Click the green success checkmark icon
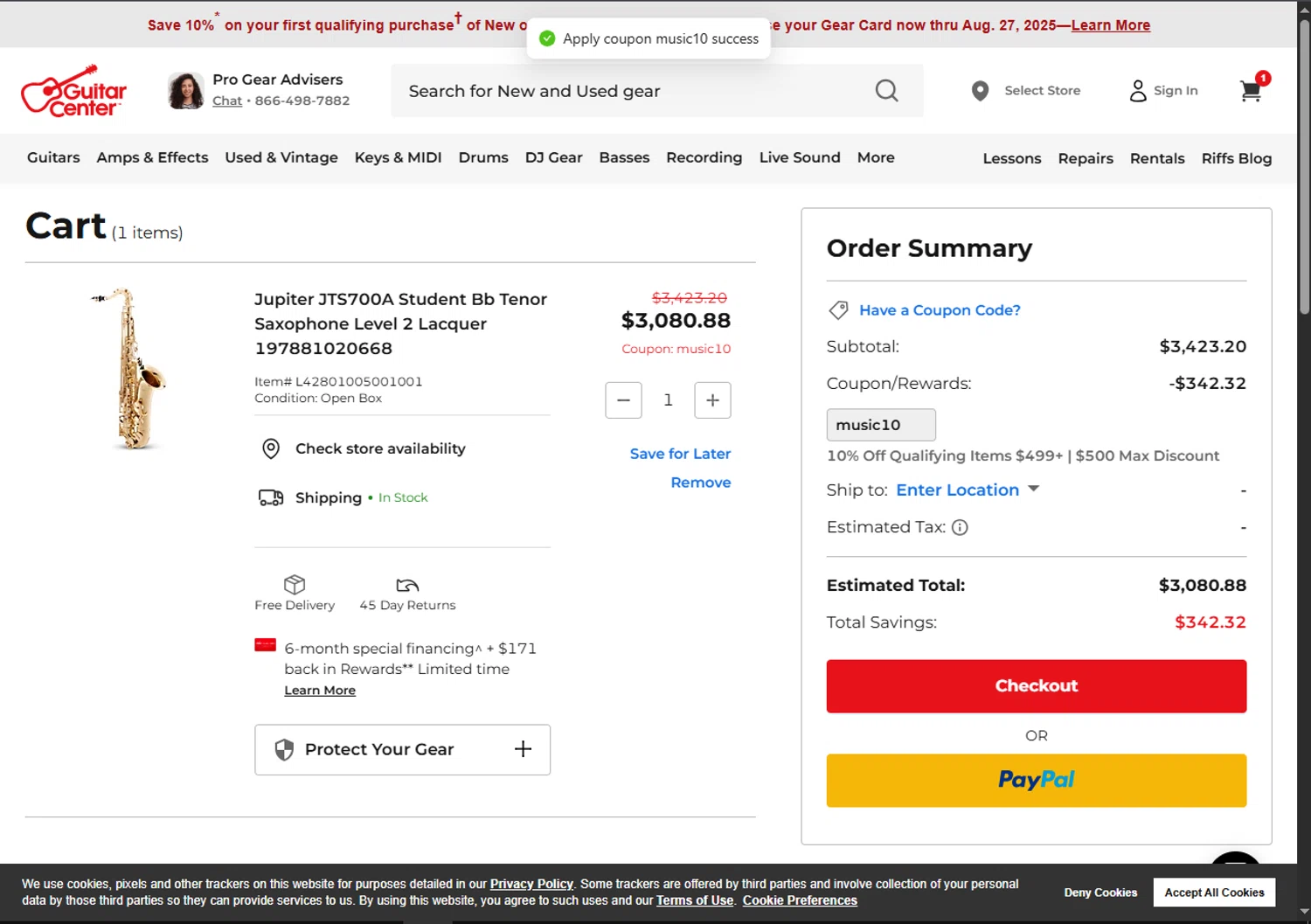Viewport: 1311px width, 924px height. coord(547,38)
